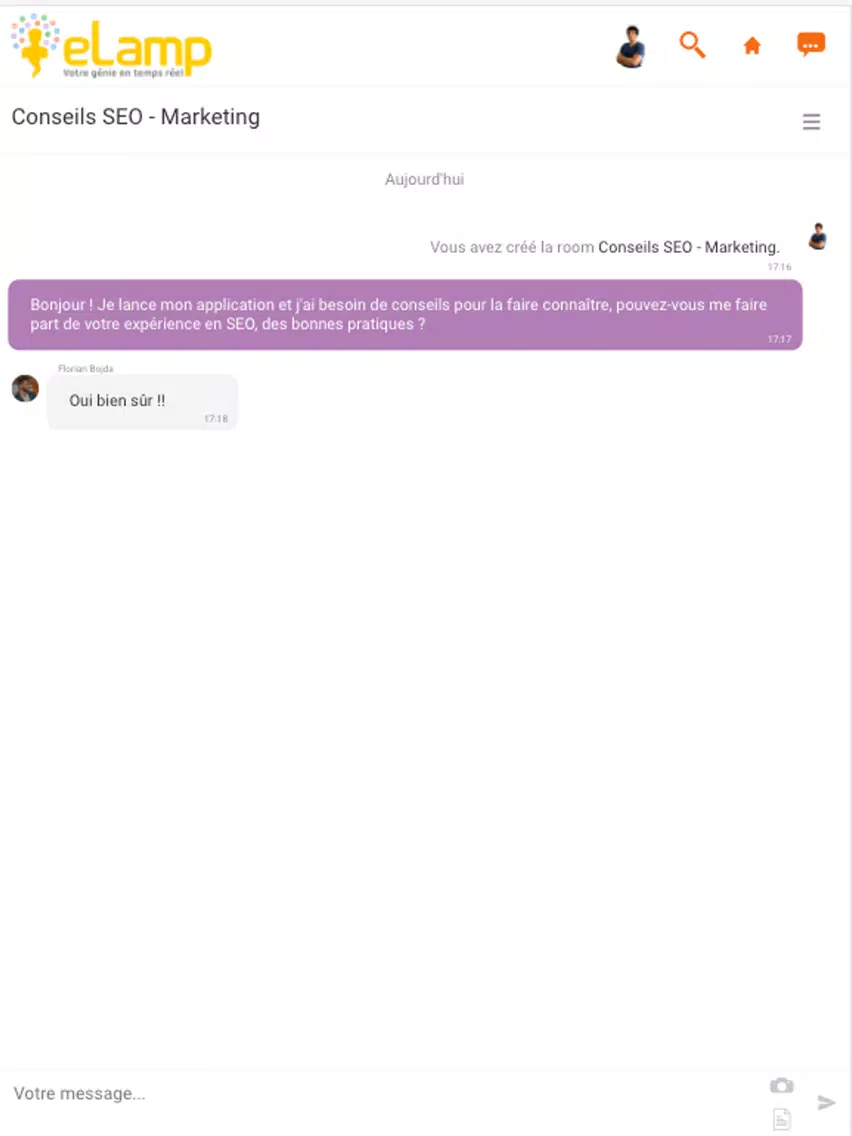Click the 'Conseils SEO - Marketing' room title
This screenshot has width=852, height=1136.
click(x=135, y=117)
